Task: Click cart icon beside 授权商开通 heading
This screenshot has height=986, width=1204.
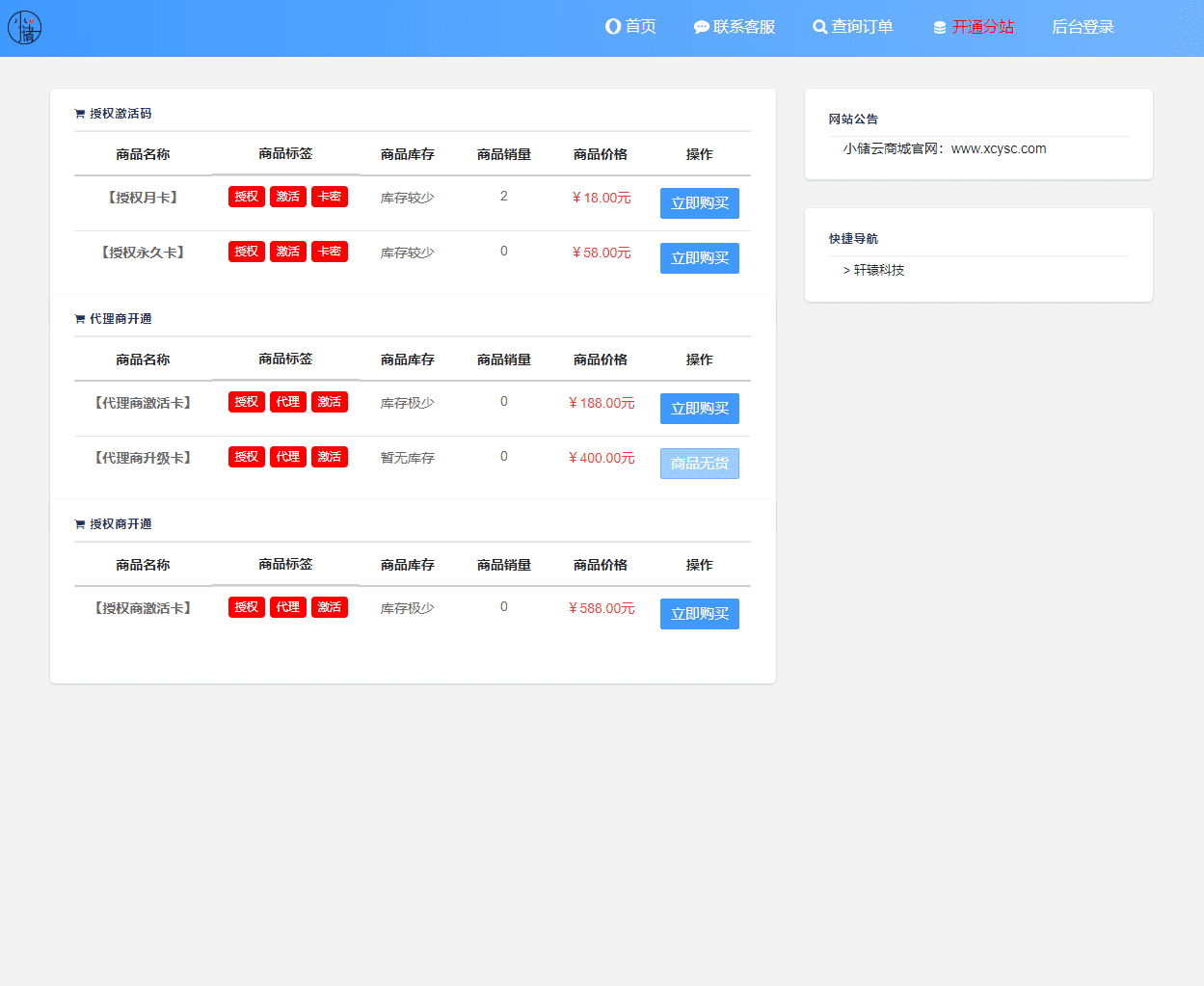Action: coord(80,524)
